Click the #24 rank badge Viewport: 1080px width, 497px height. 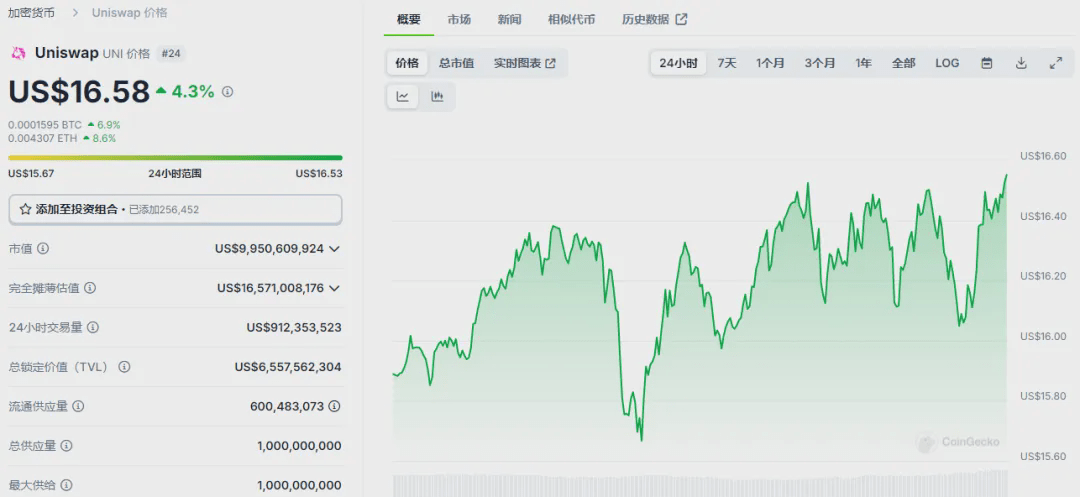click(171, 54)
